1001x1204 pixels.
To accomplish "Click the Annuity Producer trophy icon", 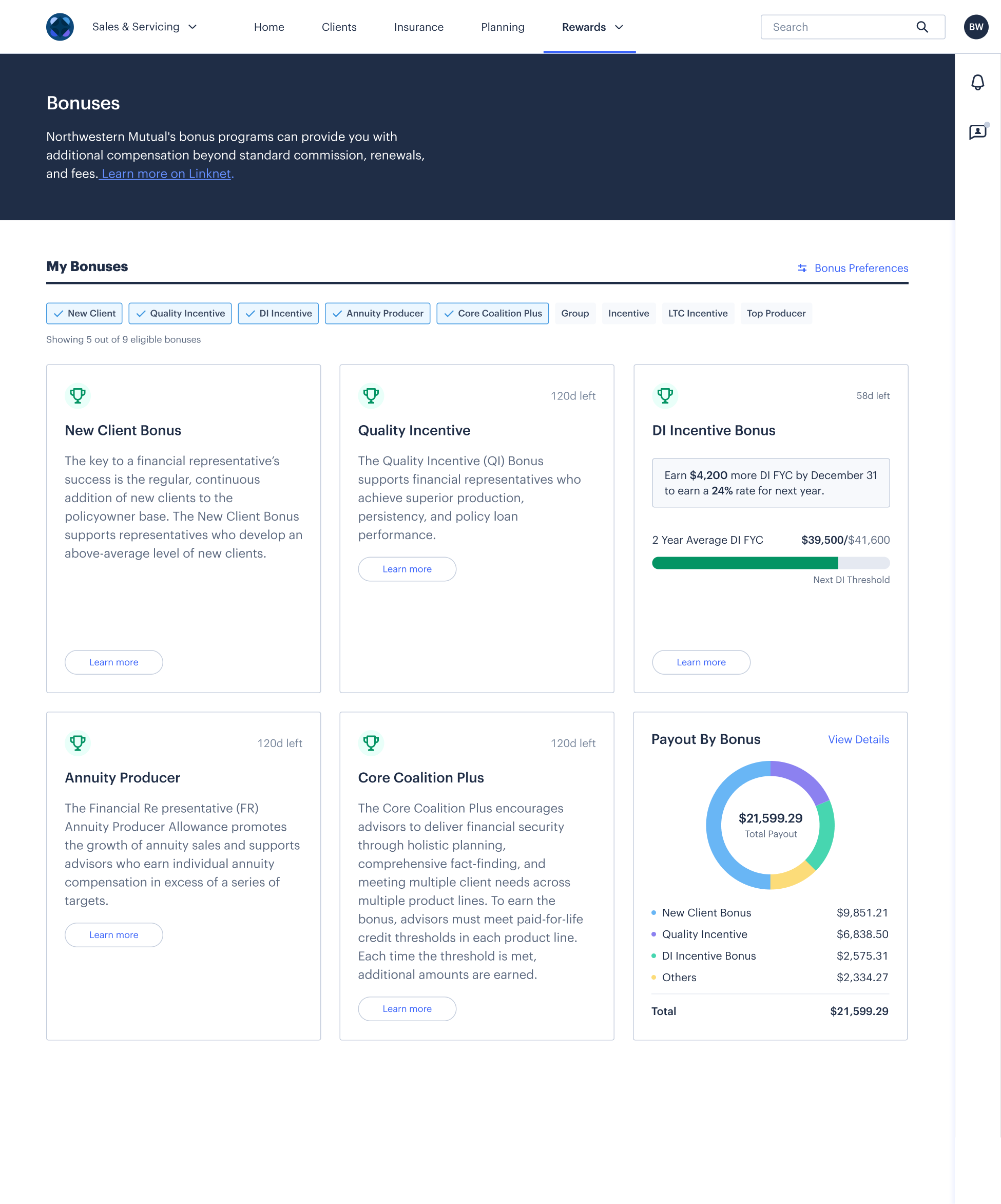I will point(78,742).
